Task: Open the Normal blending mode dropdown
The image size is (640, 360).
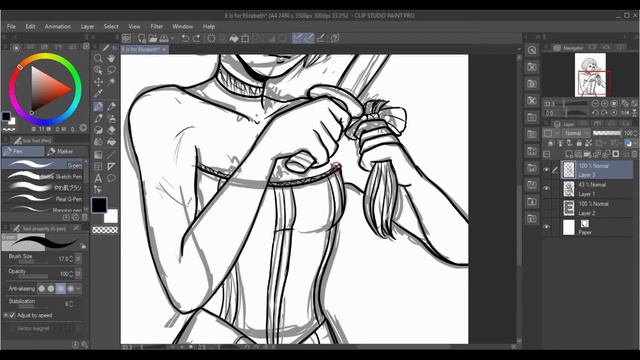Action: coord(575,133)
